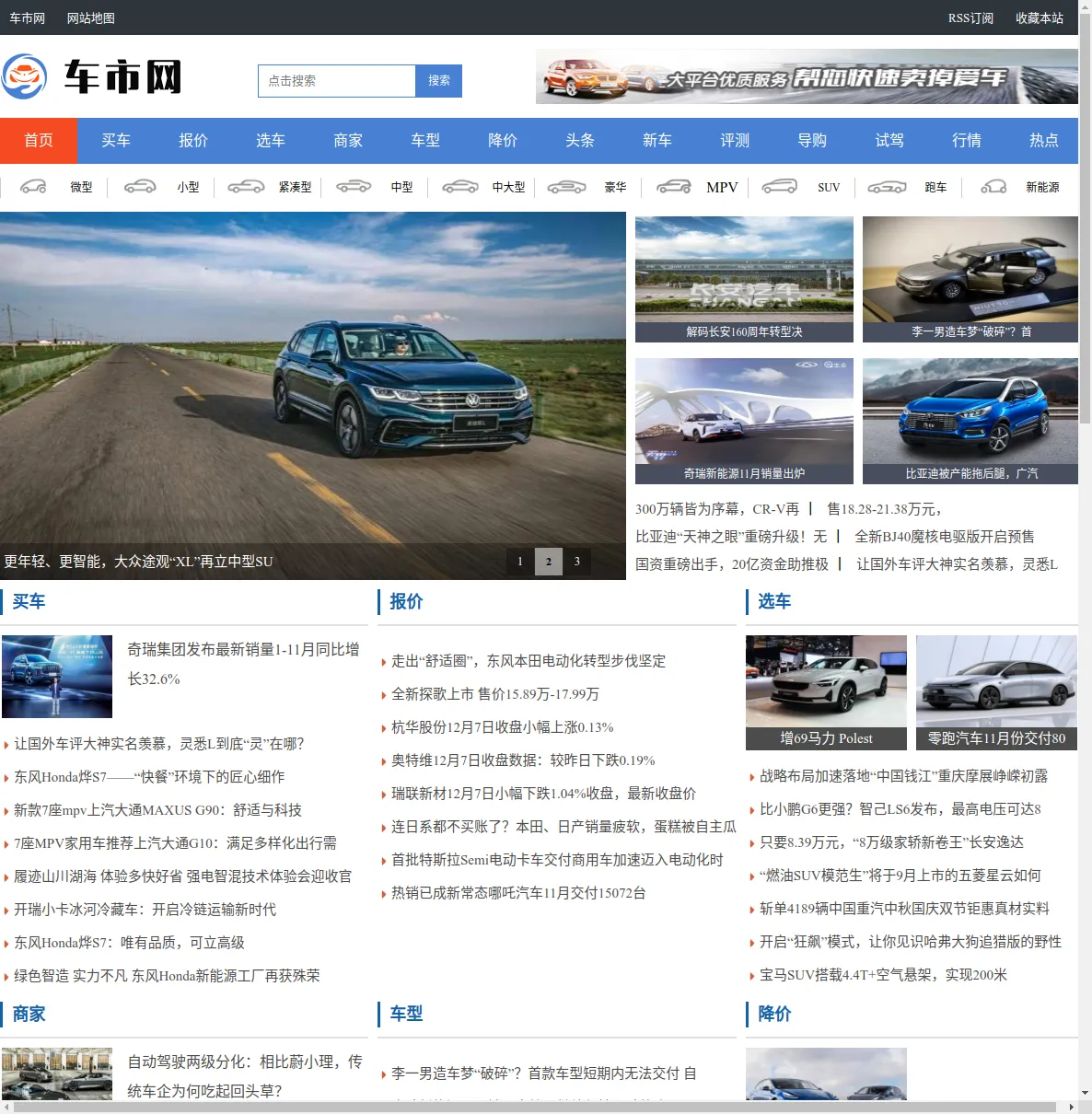1092x1114 pixels.
Task: Open the 试驾 navigation tab
Action: point(889,141)
